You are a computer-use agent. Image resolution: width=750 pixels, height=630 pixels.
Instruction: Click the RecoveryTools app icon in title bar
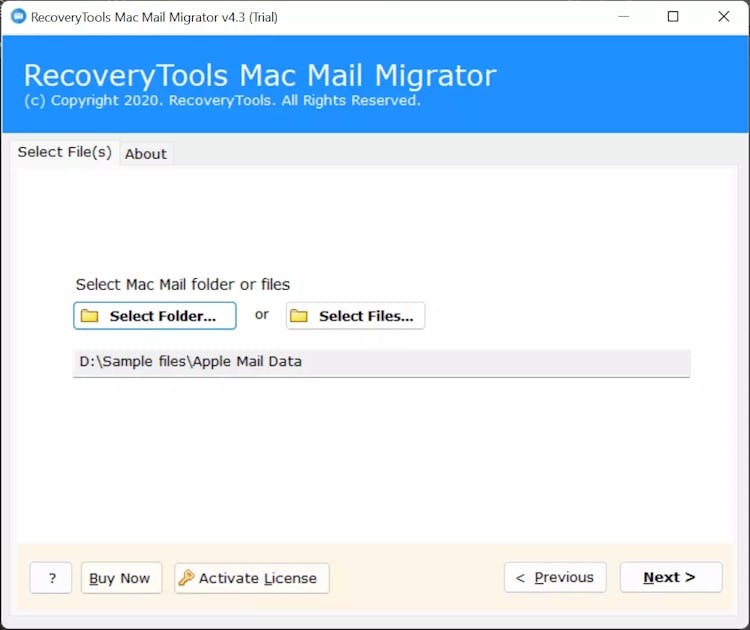[x=18, y=17]
